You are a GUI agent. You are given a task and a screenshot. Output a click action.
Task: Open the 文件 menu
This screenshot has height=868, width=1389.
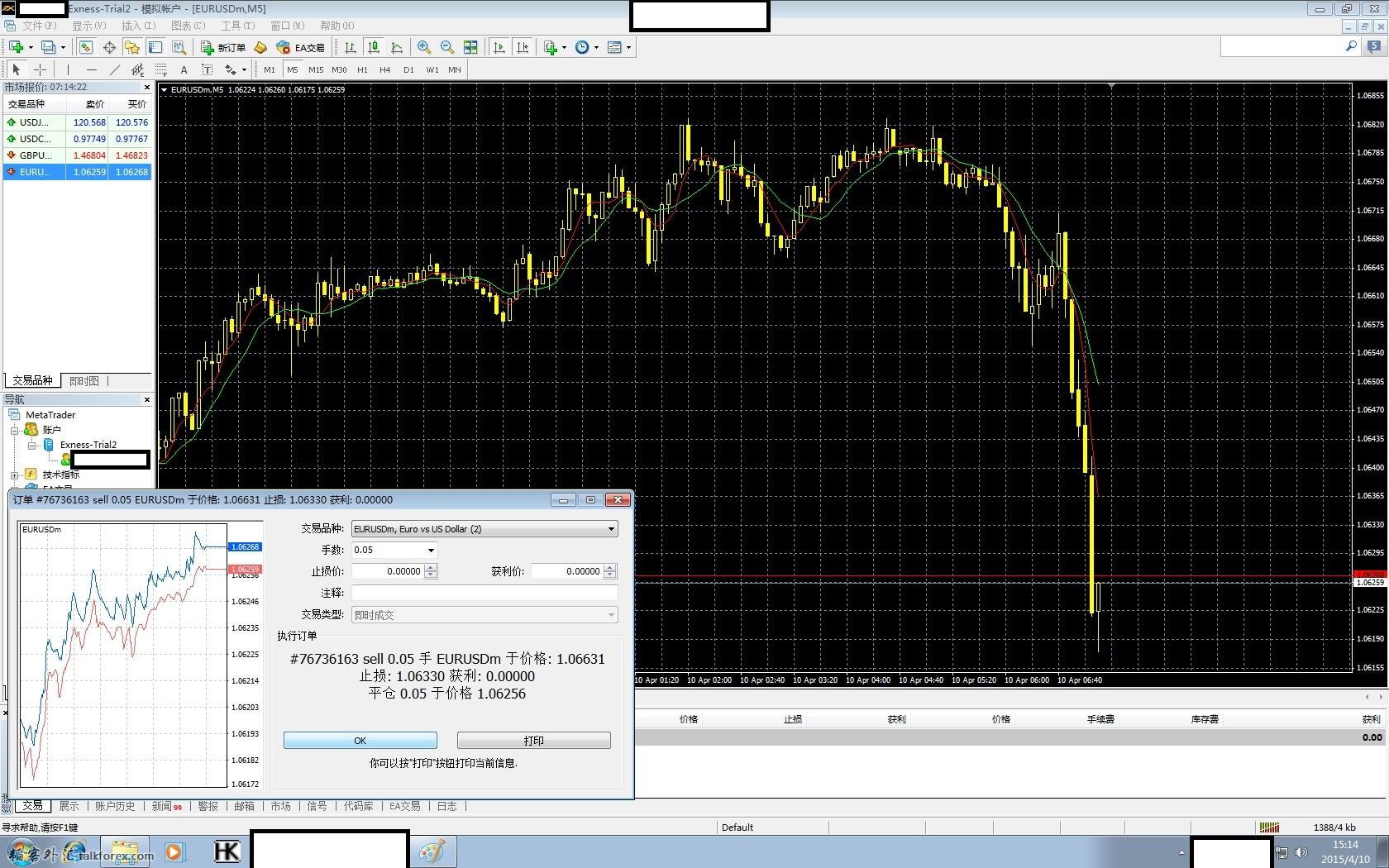pos(39,26)
